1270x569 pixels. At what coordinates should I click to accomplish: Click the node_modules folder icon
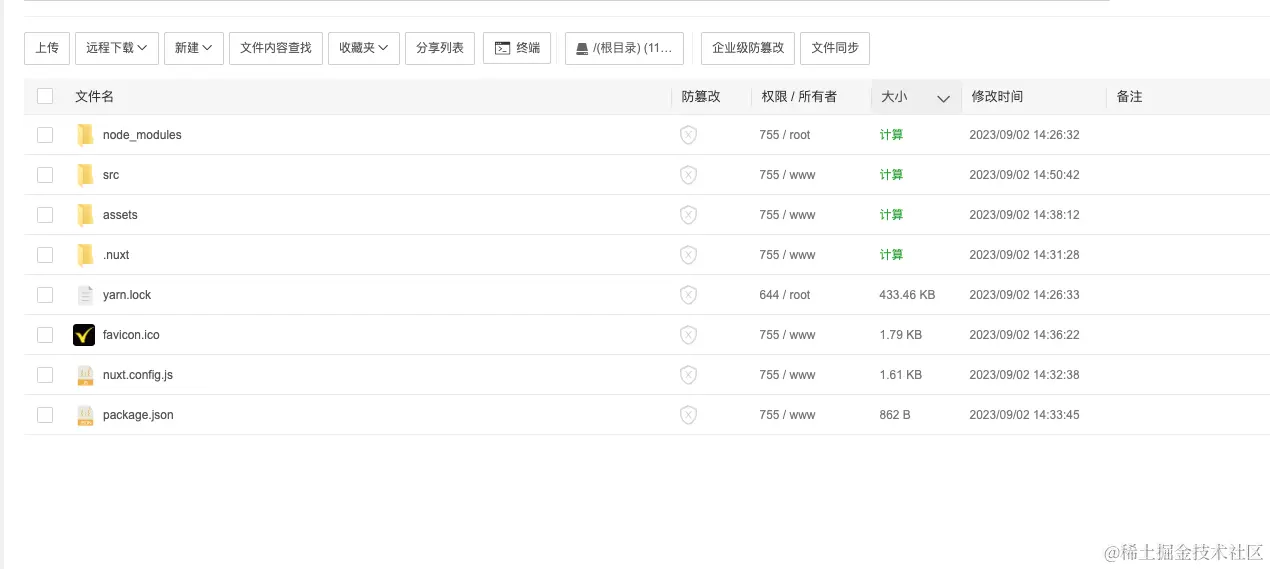click(x=85, y=135)
